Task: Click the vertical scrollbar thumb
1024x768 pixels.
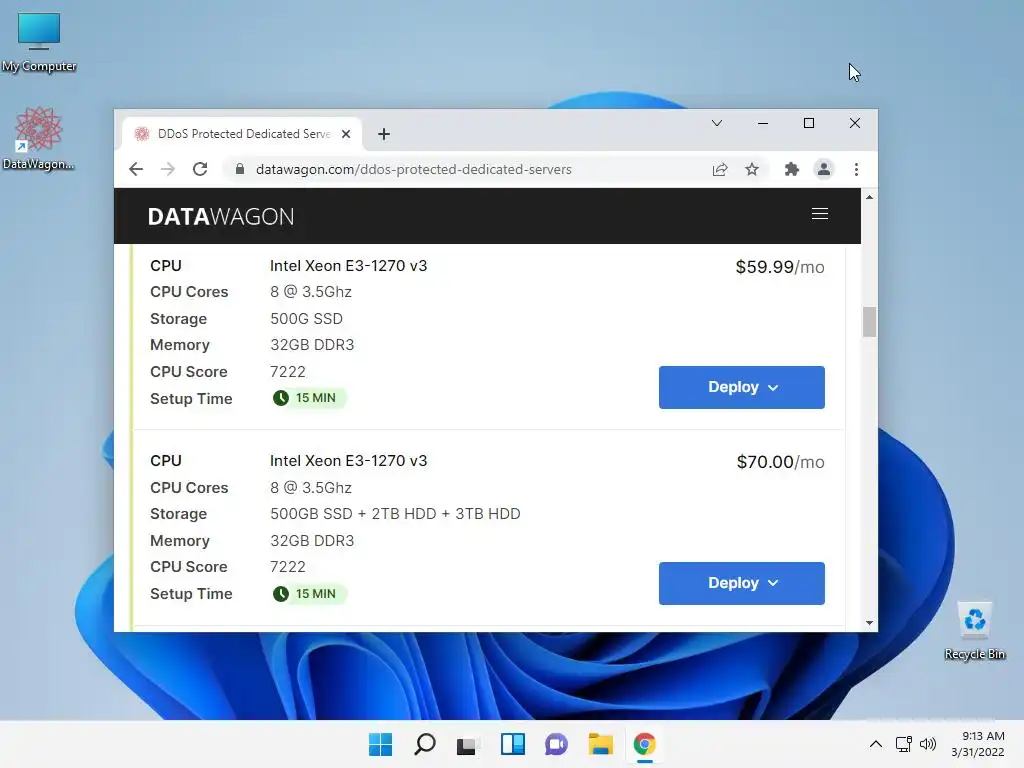Action: click(x=869, y=322)
